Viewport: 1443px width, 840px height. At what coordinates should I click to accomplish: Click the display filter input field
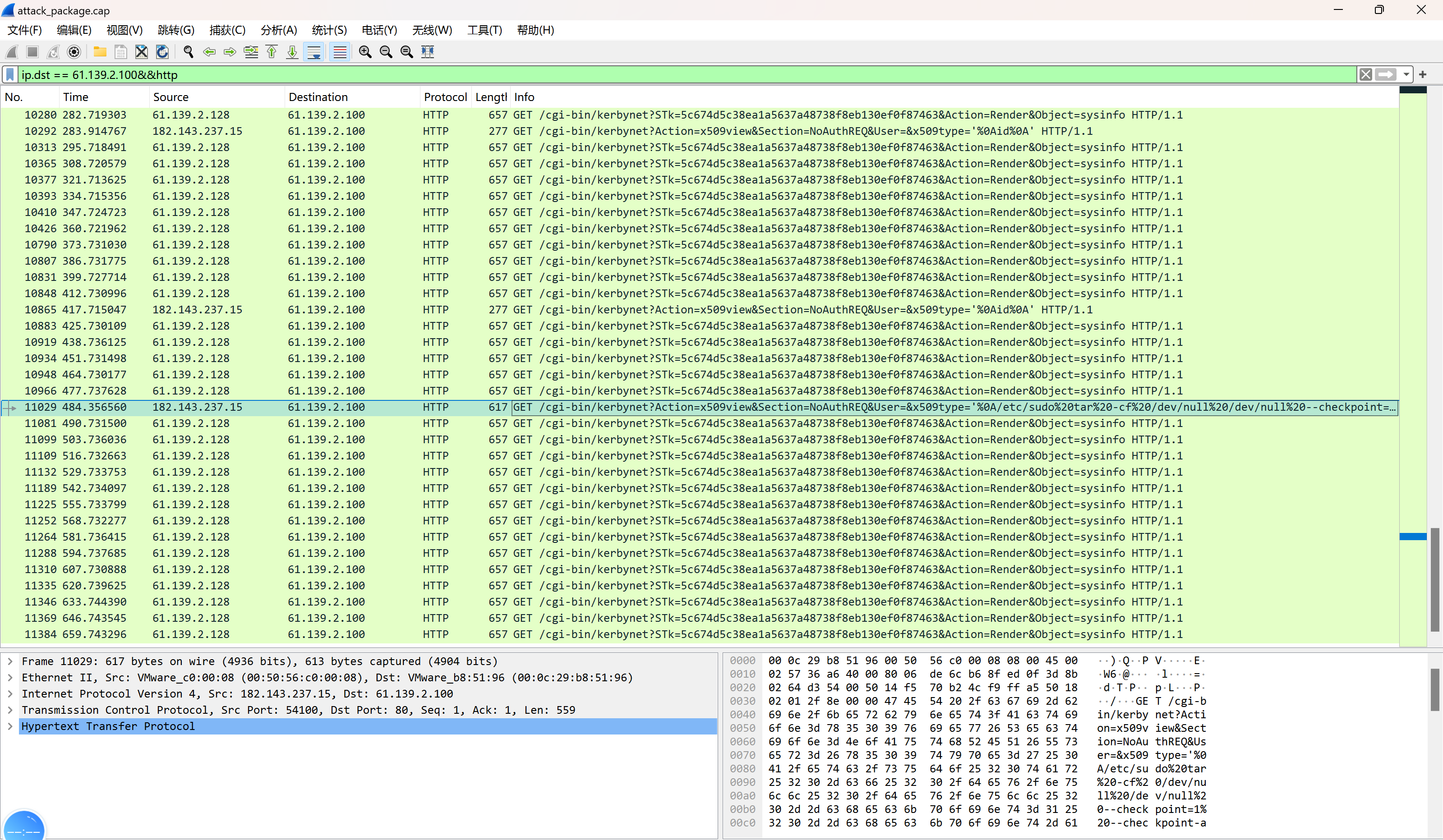coord(687,75)
